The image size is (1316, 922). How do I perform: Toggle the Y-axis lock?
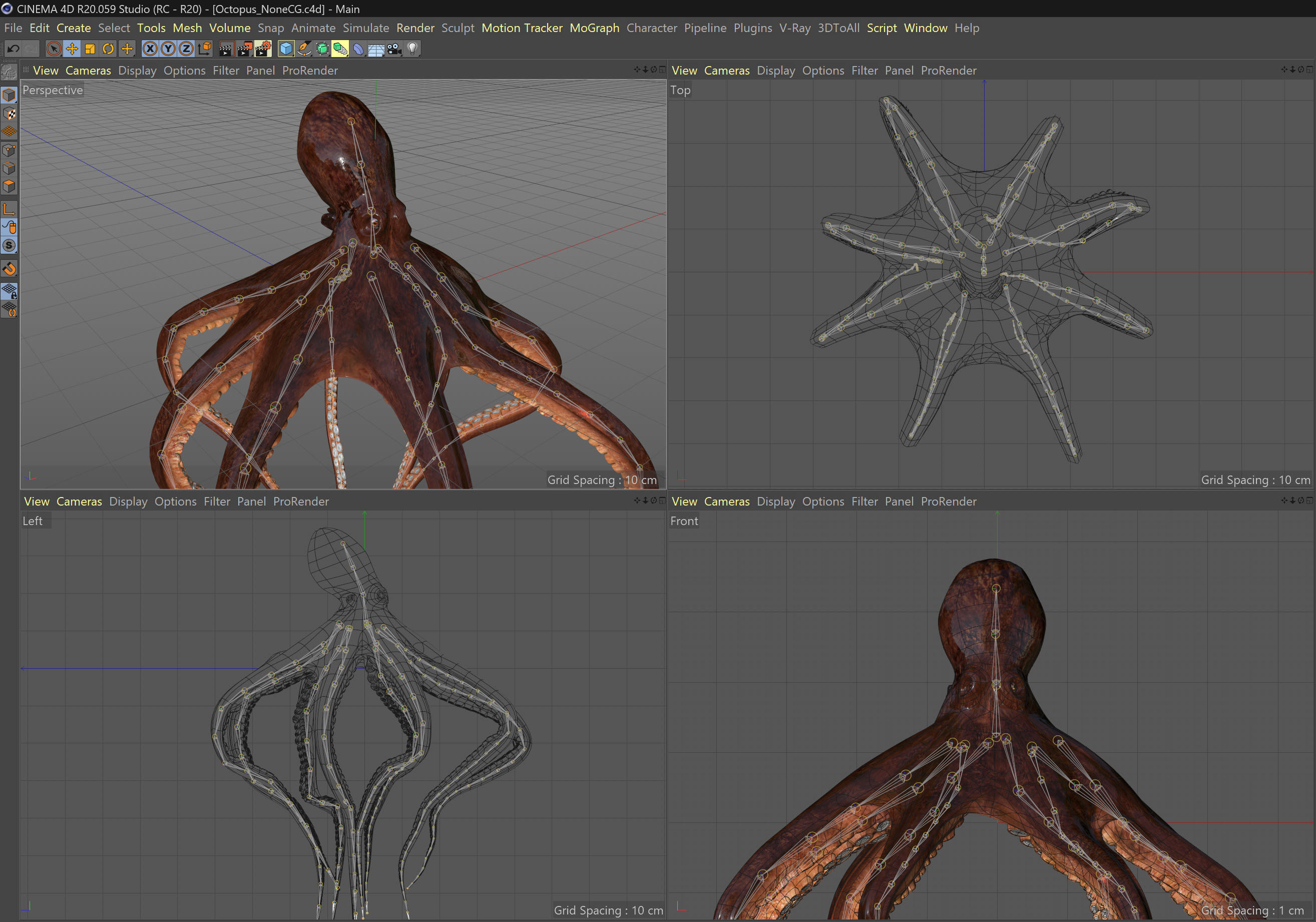click(168, 49)
